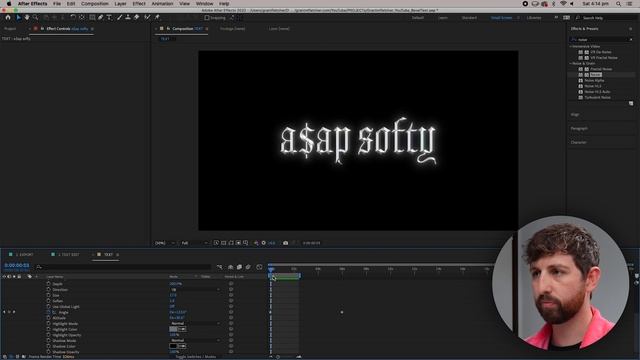The image size is (640, 360).
Task: Switch to the Layer (none) tab
Action: 279,29
